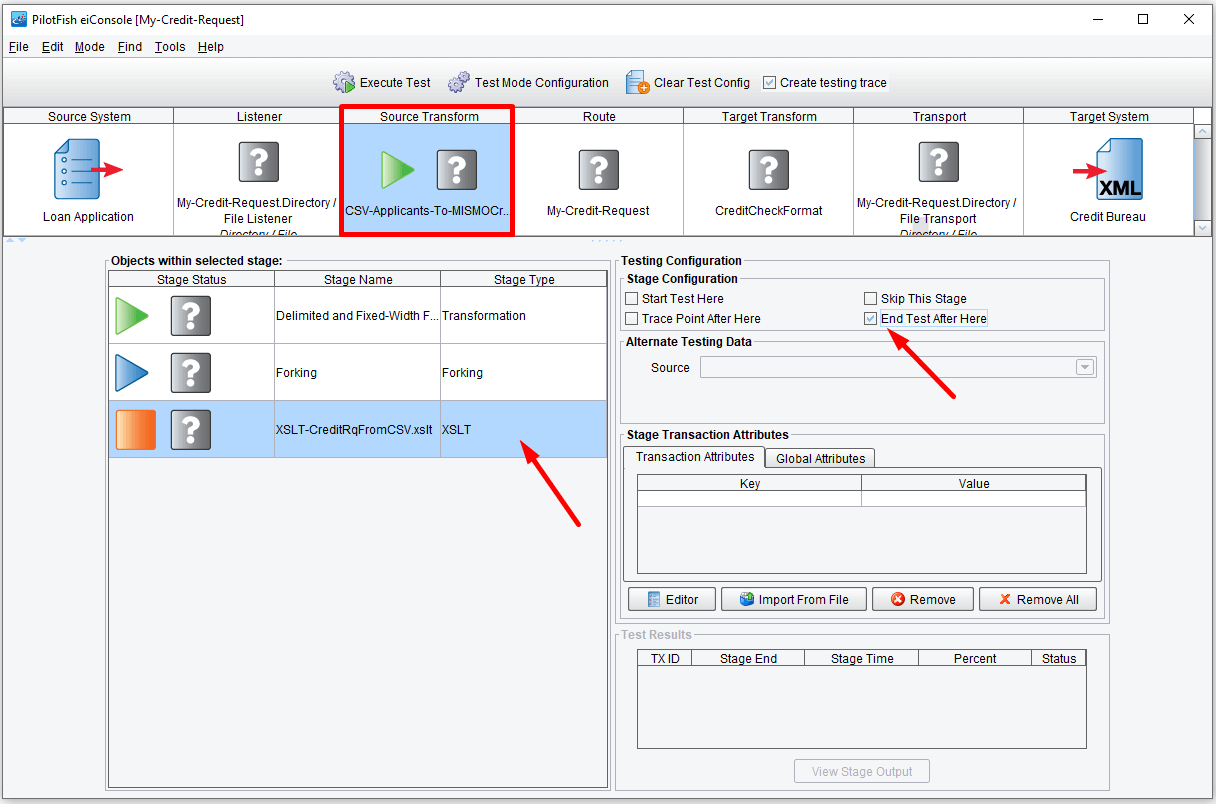
Task: Select the Route stage question-mark icon
Action: click(x=599, y=170)
